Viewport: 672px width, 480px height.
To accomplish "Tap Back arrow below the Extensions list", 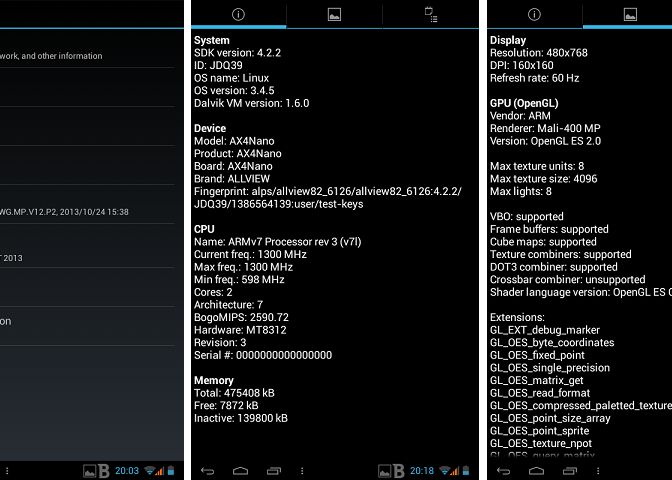I will point(504,470).
